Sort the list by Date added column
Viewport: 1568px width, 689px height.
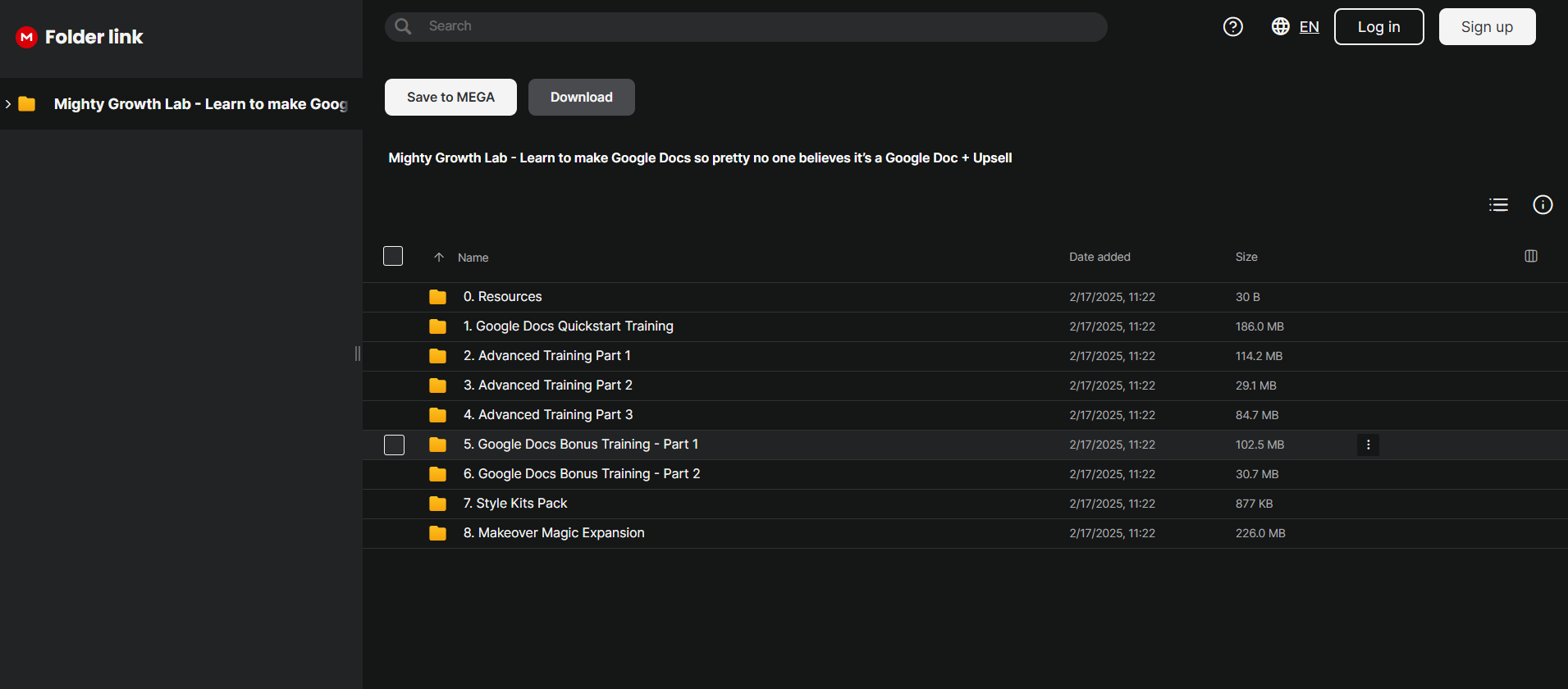click(x=1099, y=257)
